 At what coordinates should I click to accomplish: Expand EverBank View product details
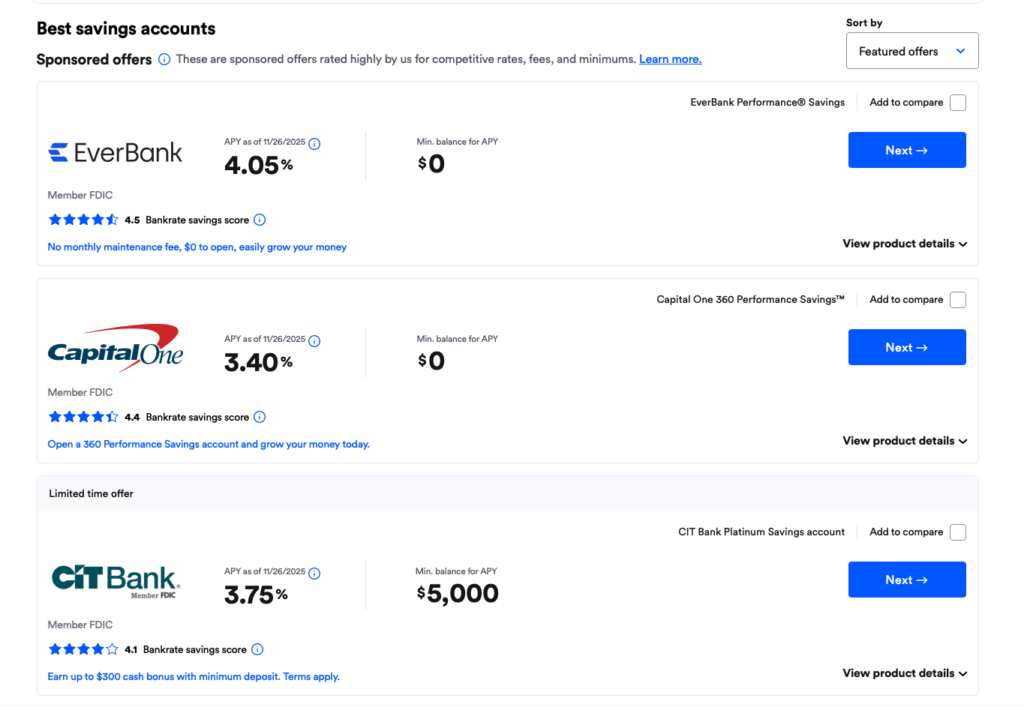[904, 244]
